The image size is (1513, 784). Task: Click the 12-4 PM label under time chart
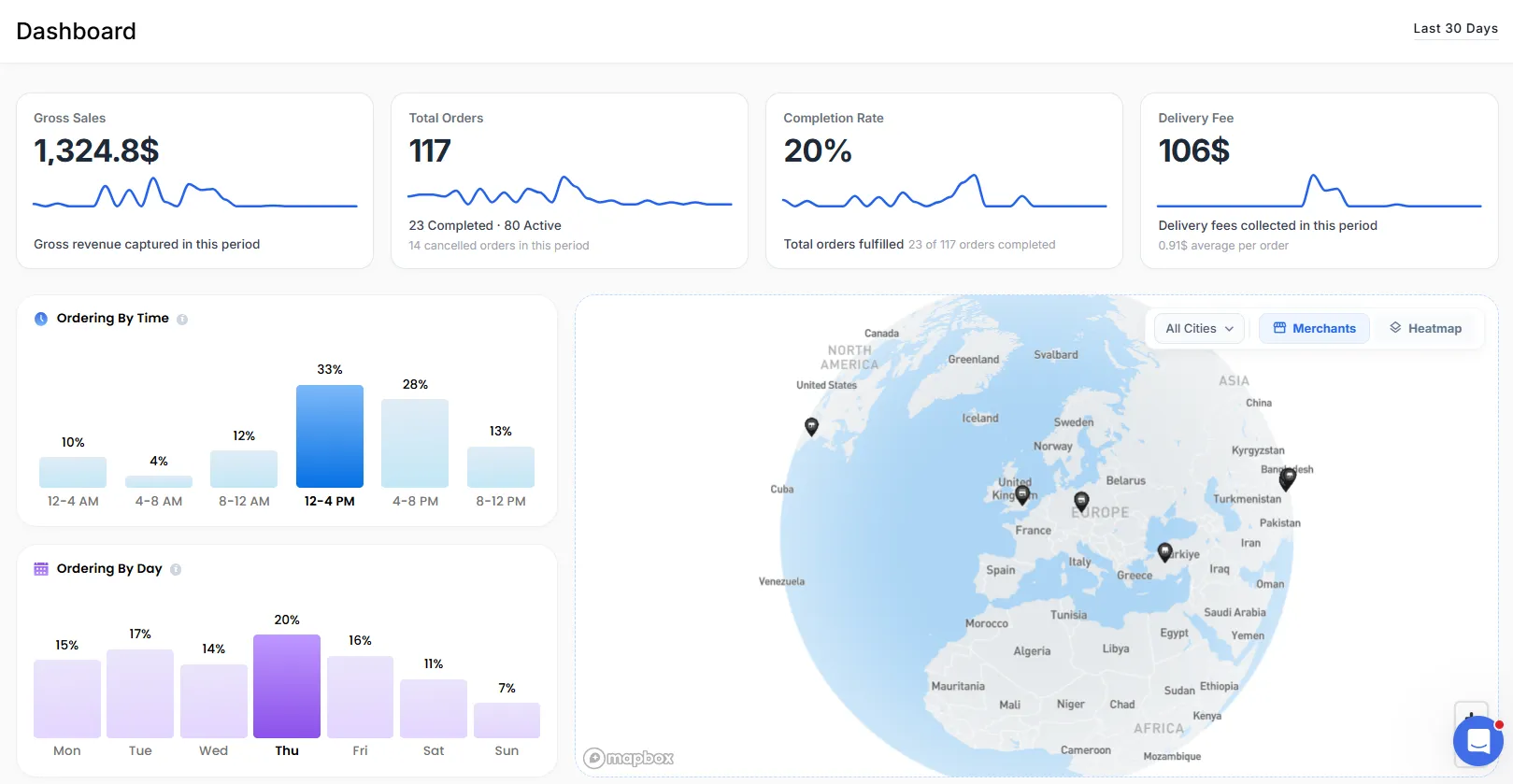330,501
